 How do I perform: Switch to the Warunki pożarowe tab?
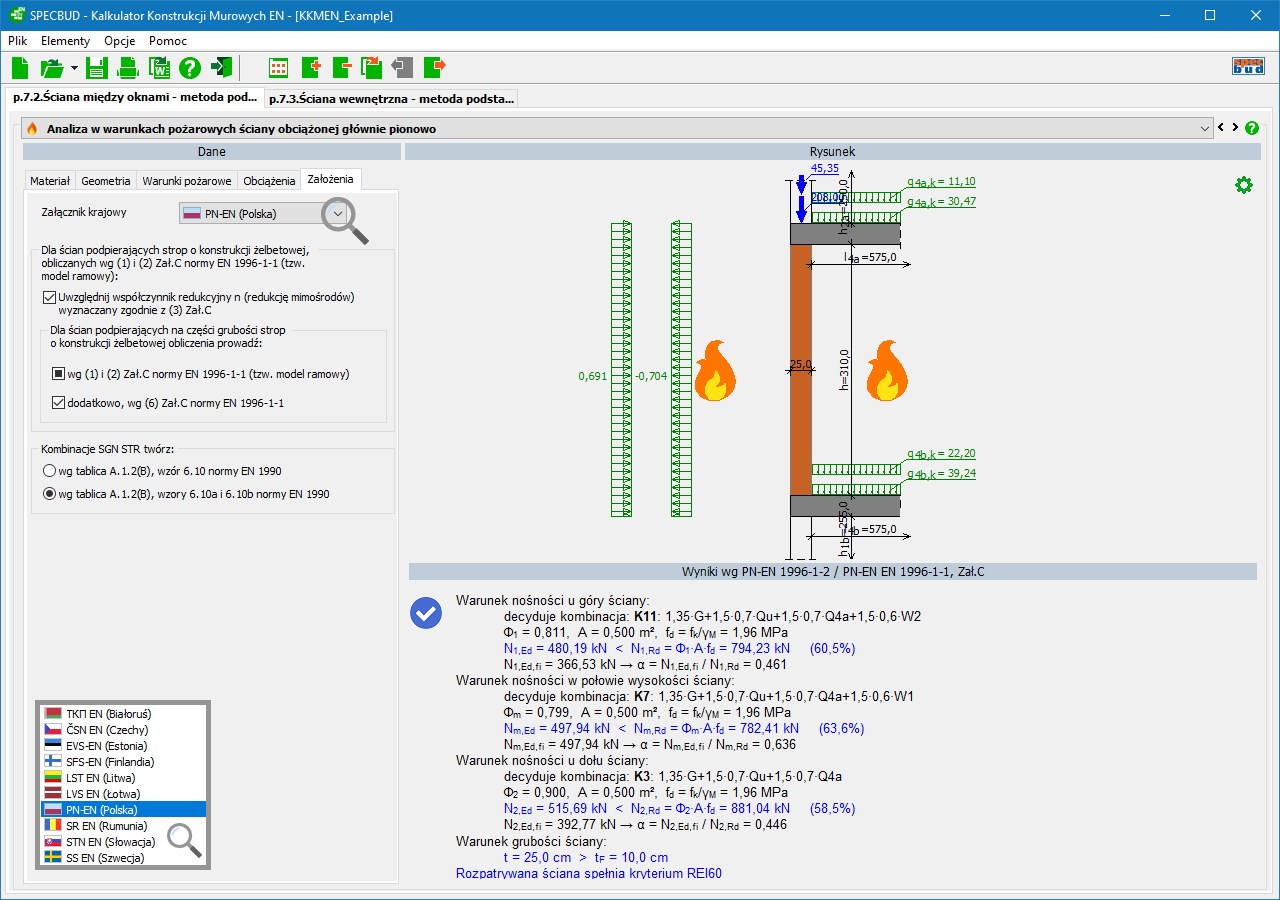tap(187, 181)
